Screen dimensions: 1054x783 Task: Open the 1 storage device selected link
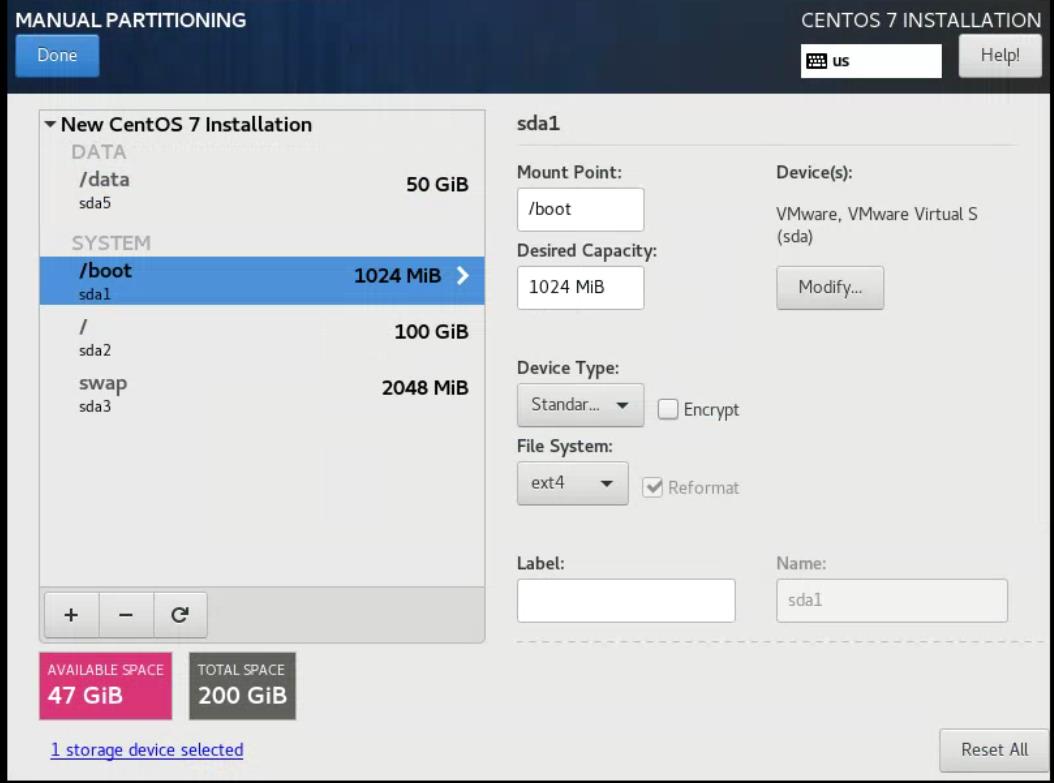(147, 750)
